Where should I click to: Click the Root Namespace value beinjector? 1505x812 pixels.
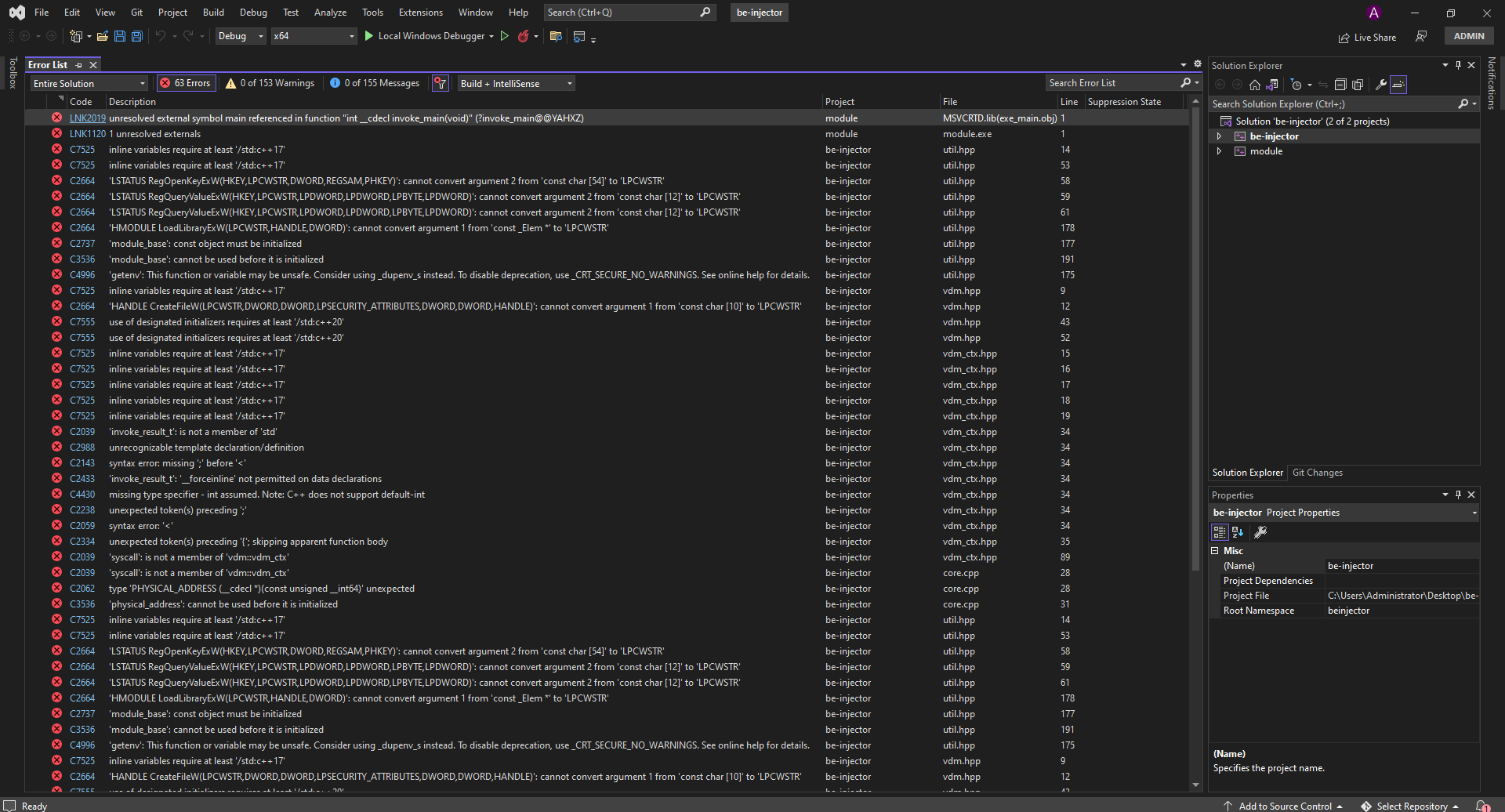[1348, 611]
